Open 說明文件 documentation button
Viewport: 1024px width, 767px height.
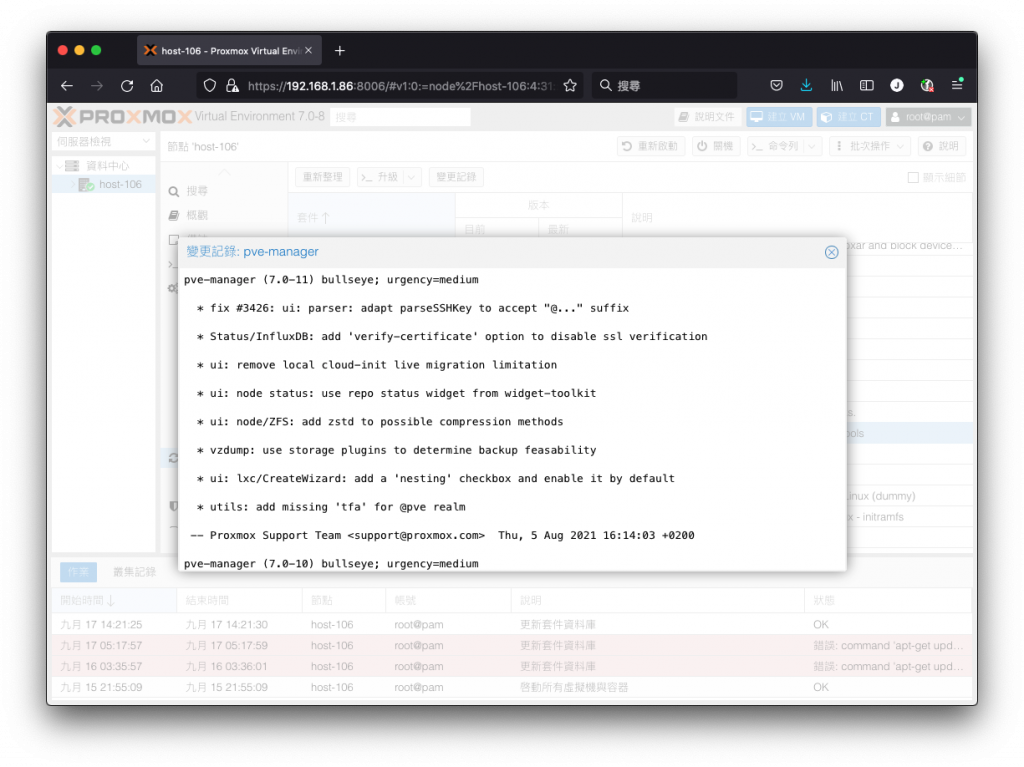pyautogui.click(x=707, y=117)
